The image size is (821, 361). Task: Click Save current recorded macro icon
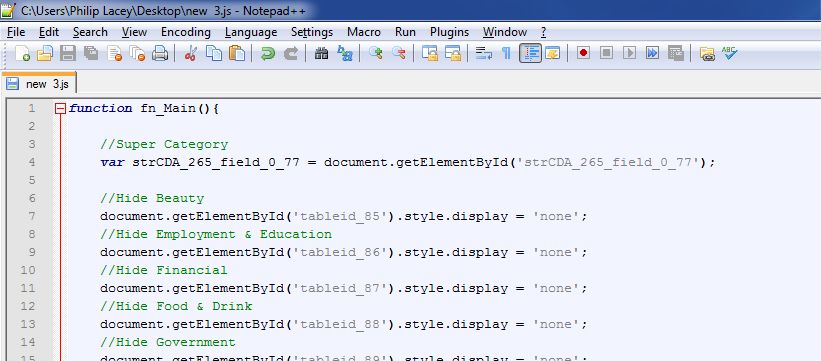[675, 53]
